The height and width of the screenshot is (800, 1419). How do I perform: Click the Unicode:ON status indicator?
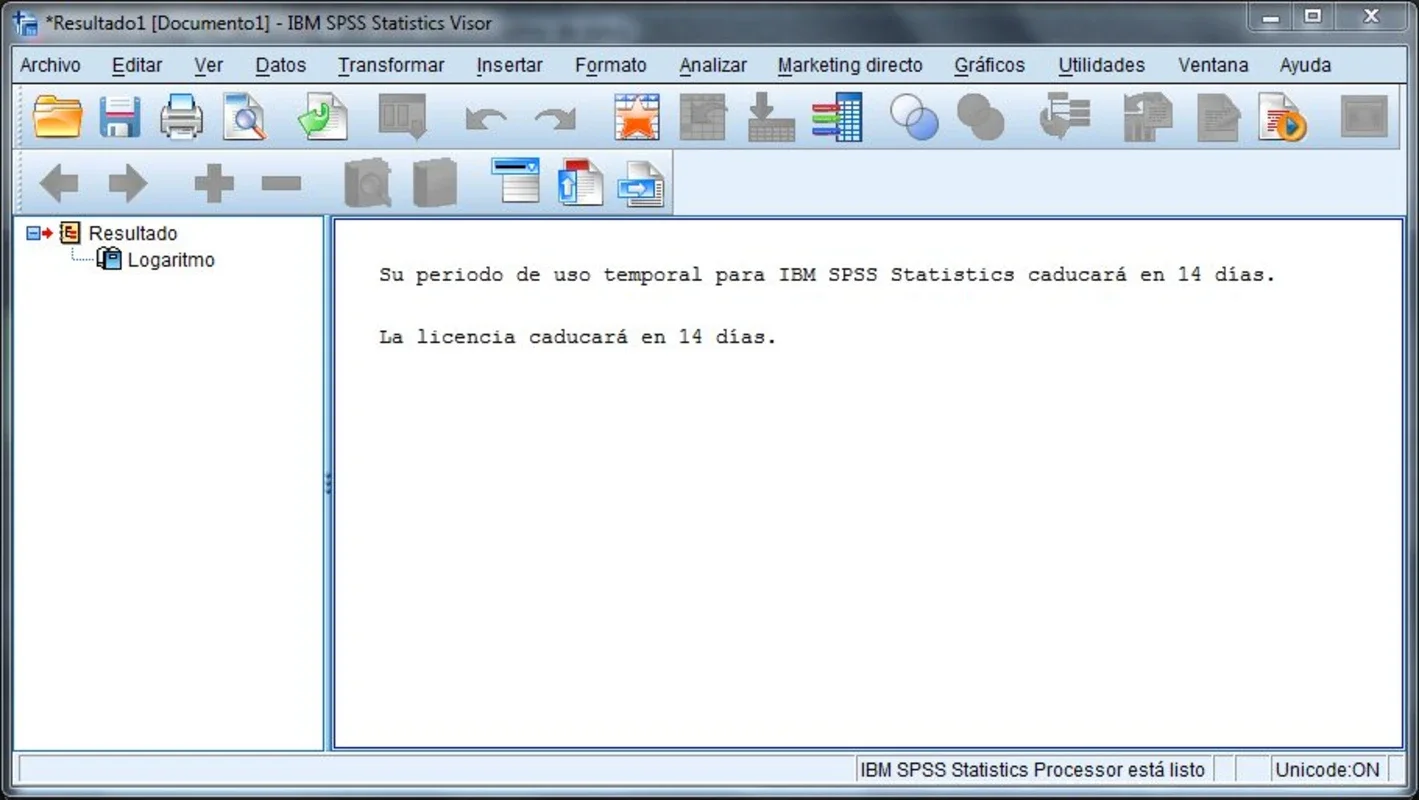[x=1327, y=770]
